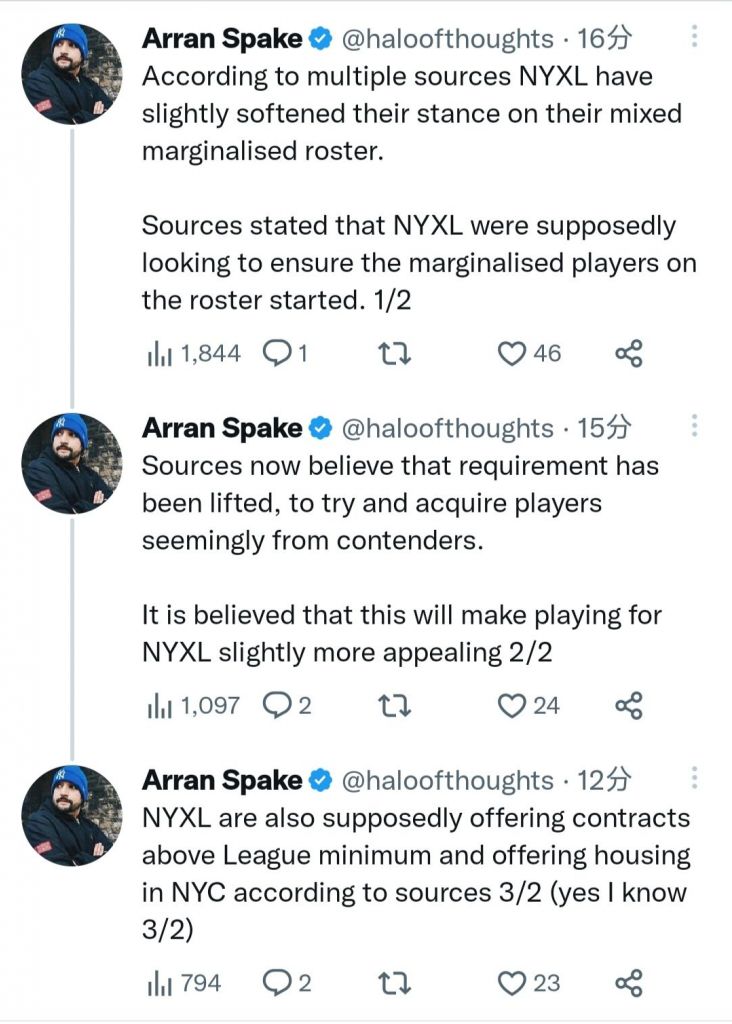
Task: Open Arran Spake's profile from first tweet name
Action: [222, 39]
